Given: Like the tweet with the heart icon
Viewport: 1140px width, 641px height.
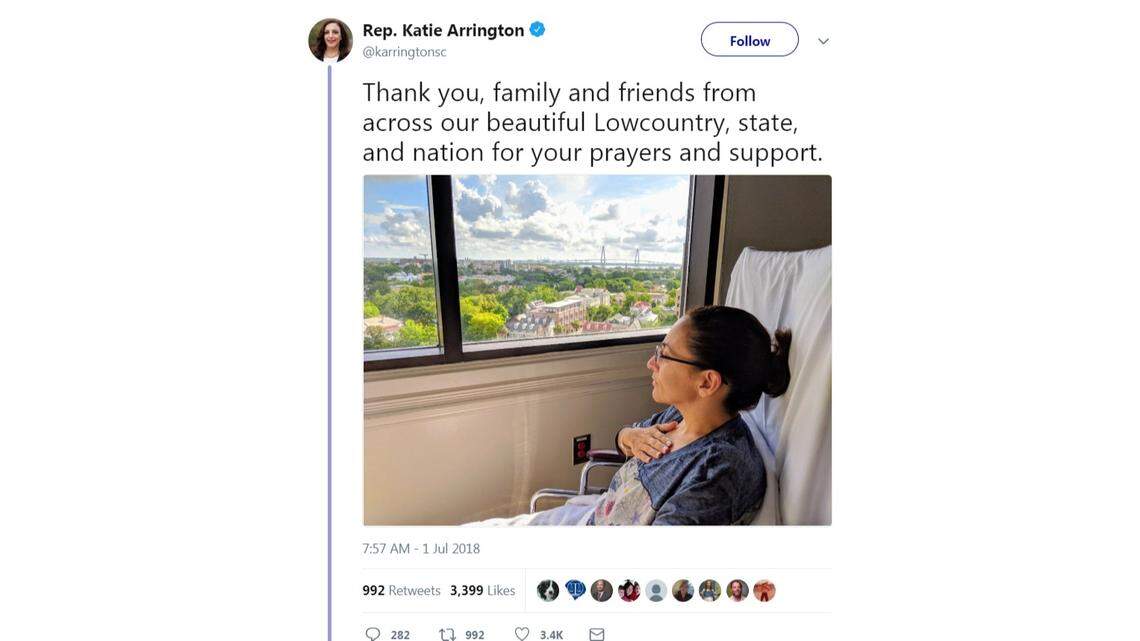Looking at the screenshot, I should tap(521, 634).
